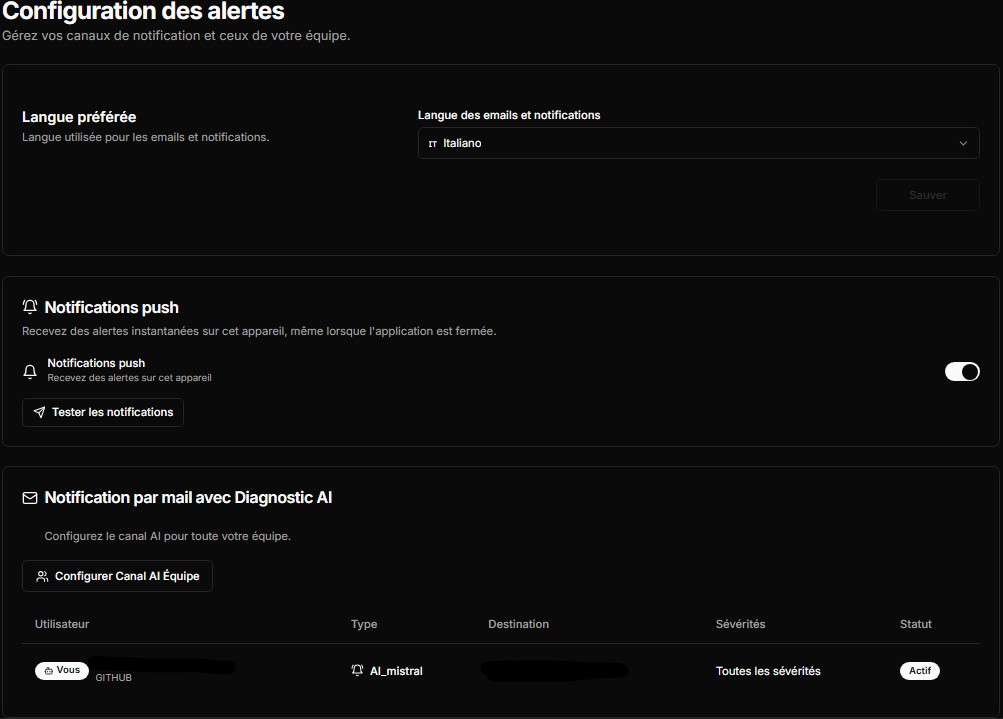The image size is (1003, 719).
Task: Disable the Notifications push switch
Action: 961,371
